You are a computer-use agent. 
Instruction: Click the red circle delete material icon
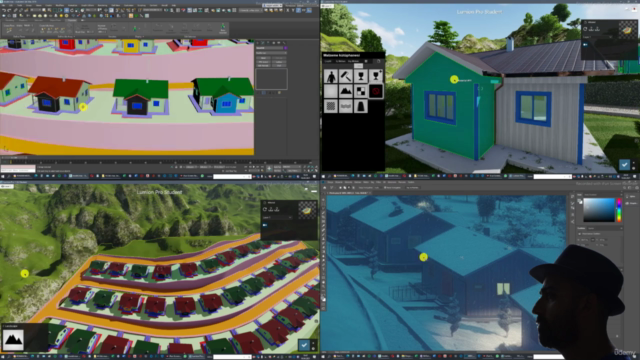click(376, 91)
